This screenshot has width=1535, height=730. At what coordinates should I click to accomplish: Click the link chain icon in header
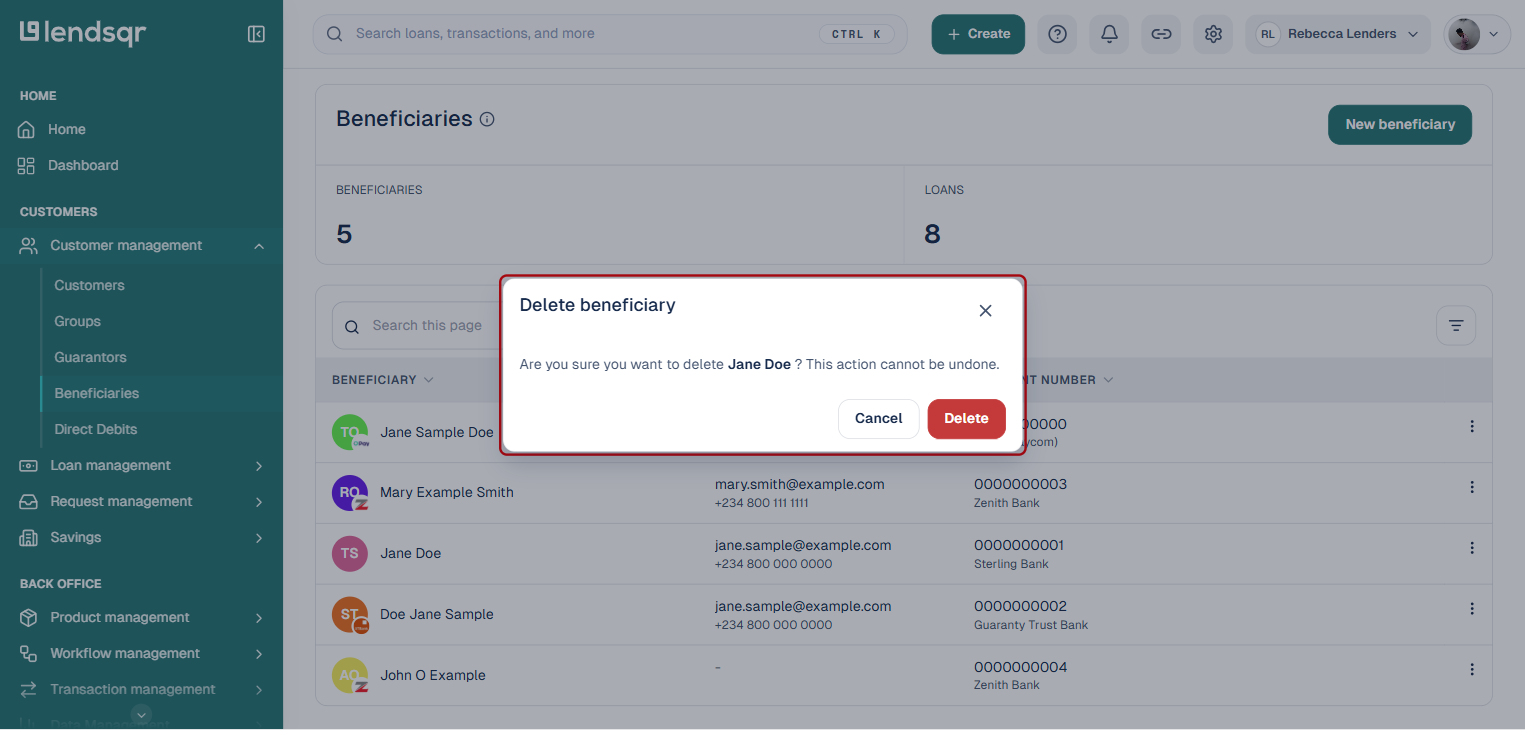[x=1161, y=34]
